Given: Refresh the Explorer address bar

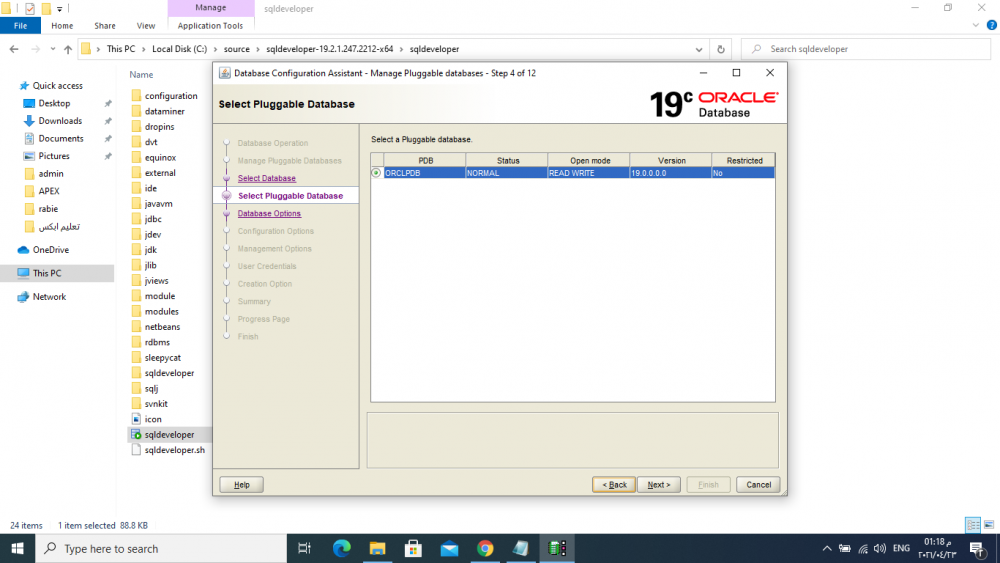Looking at the screenshot, I should [721, 49].
